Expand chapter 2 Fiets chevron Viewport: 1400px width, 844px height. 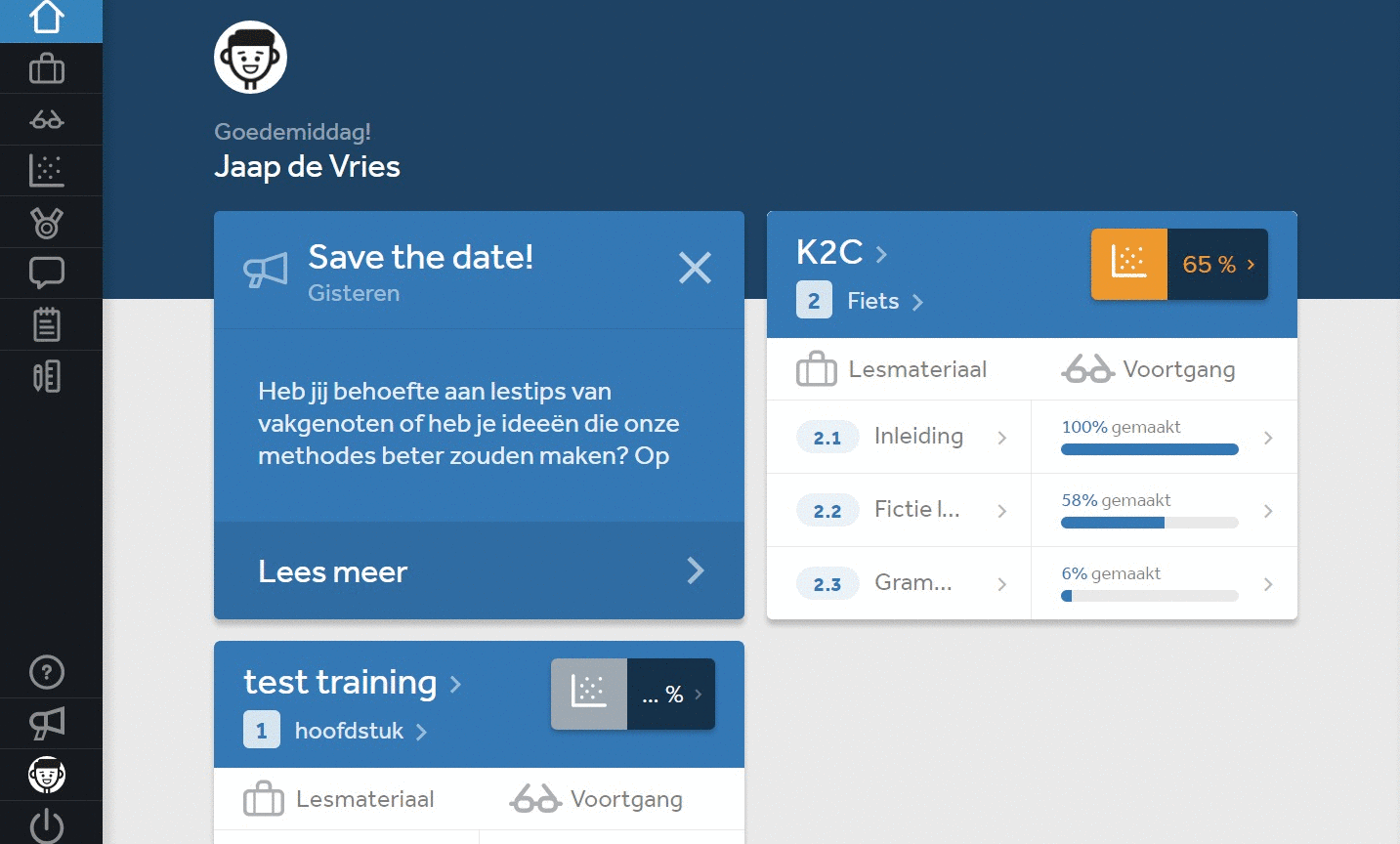917,302
